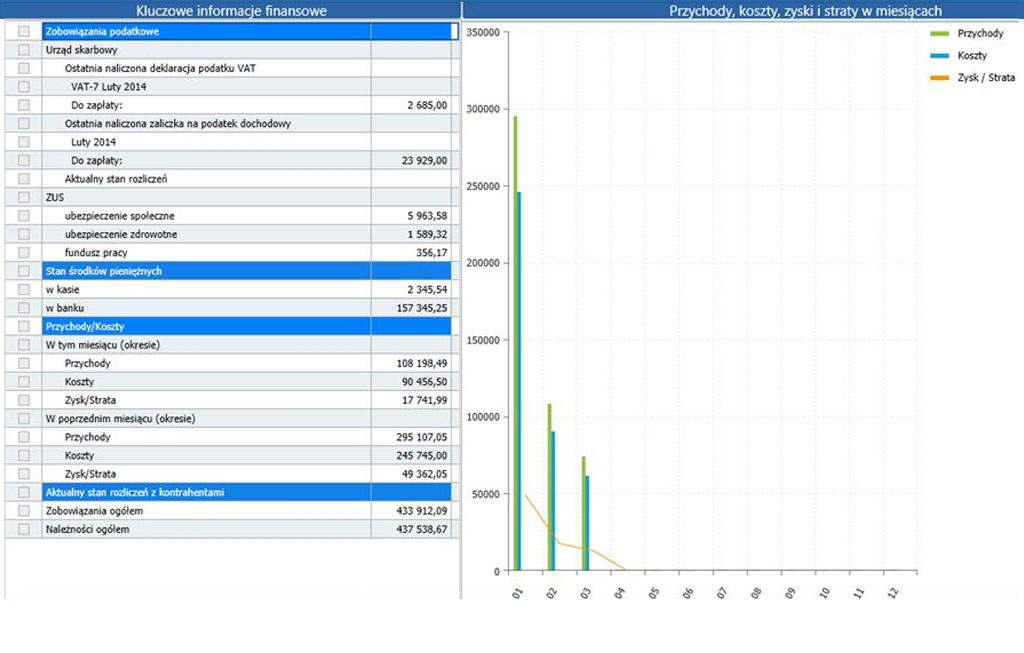Click blue costs bar for month 01
This screenshot has height=653, width=1024.
[519, 381]
